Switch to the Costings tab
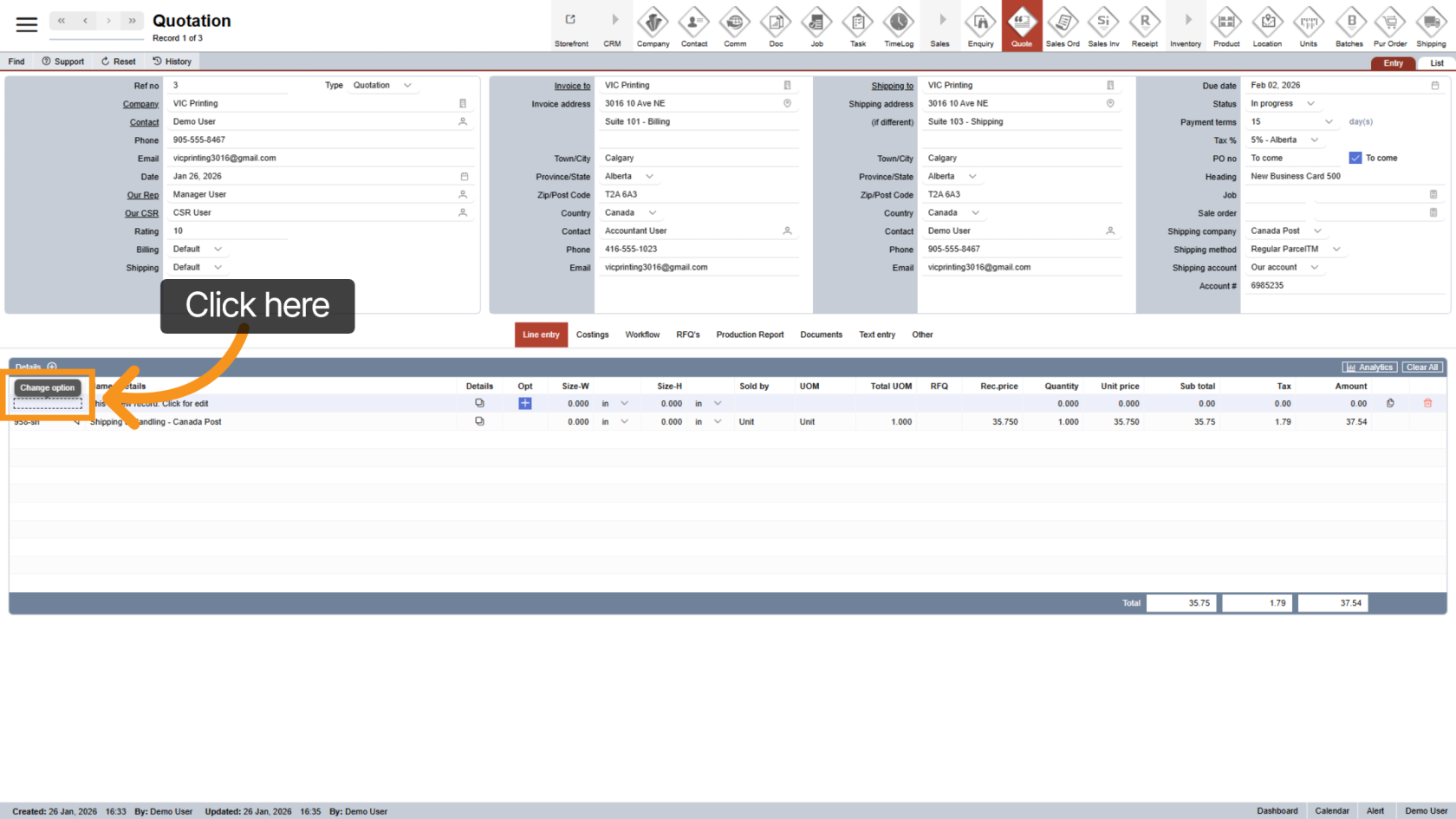The height and width of the screenshot is (819, 1456). click(592, 335)
